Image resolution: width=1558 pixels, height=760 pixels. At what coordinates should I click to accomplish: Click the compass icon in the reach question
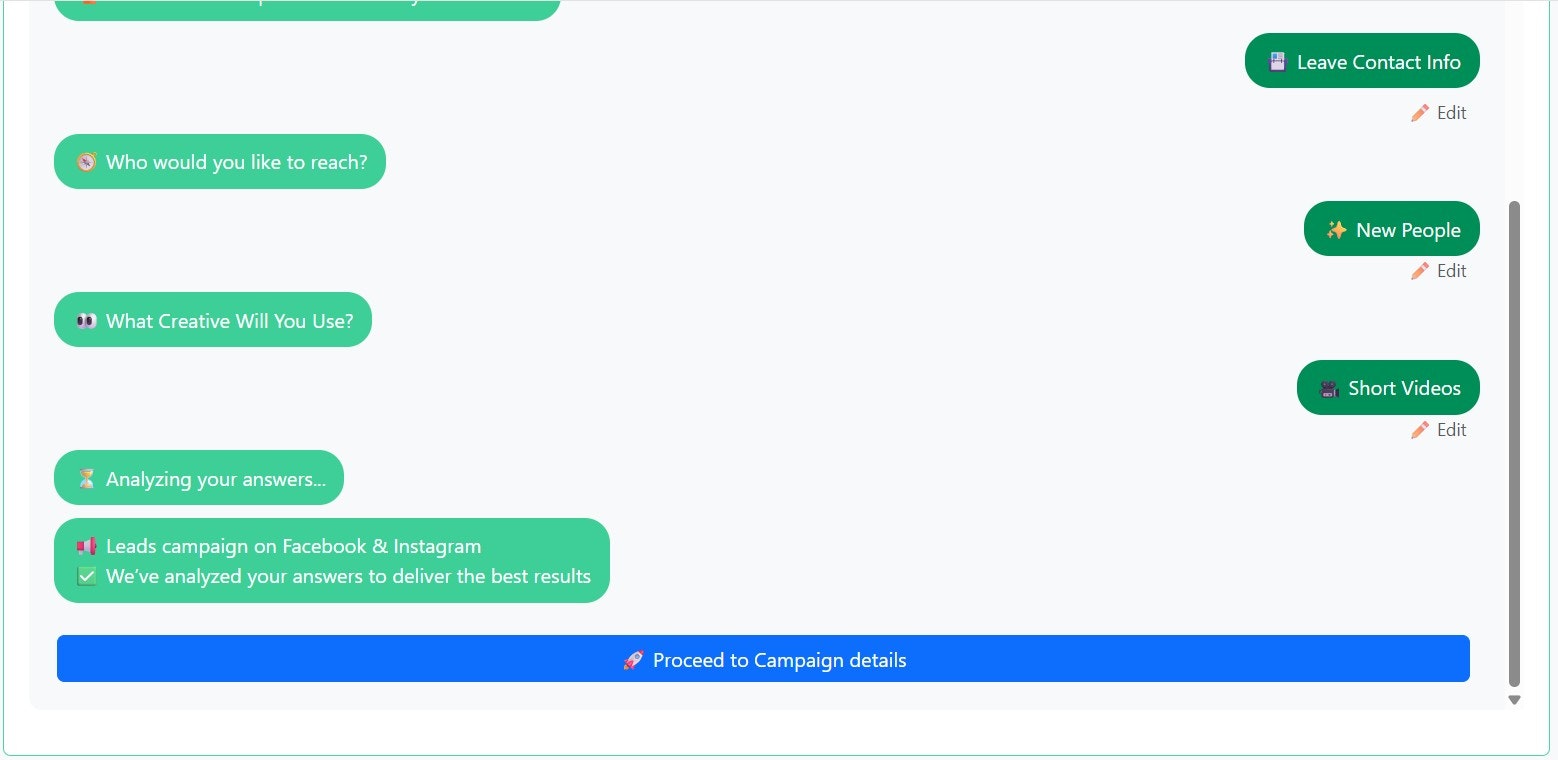click(87, 162)
